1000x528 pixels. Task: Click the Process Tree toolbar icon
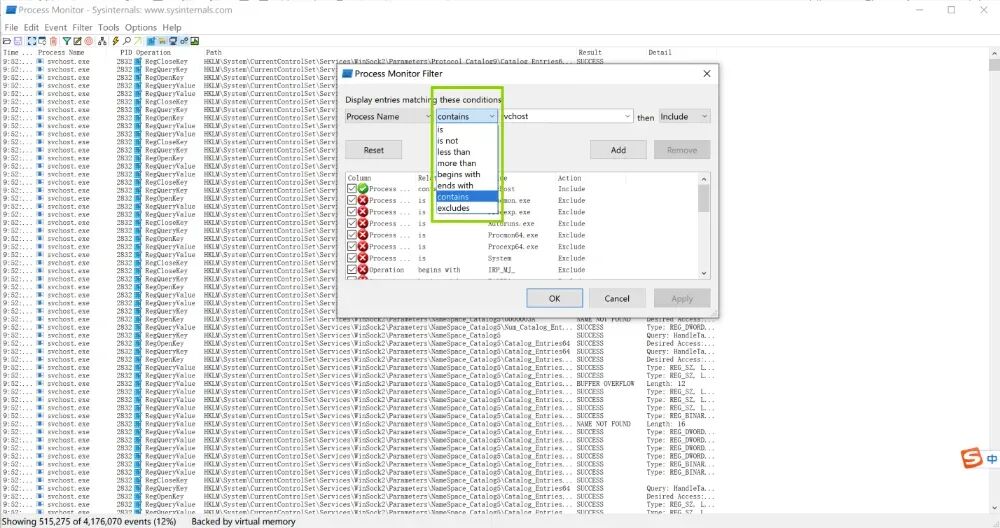[x=101, y=41]
